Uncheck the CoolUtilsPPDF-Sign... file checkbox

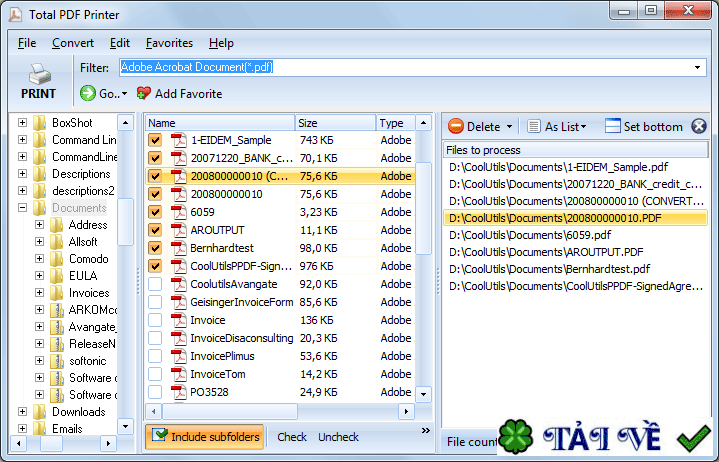(x=155, y=266)
